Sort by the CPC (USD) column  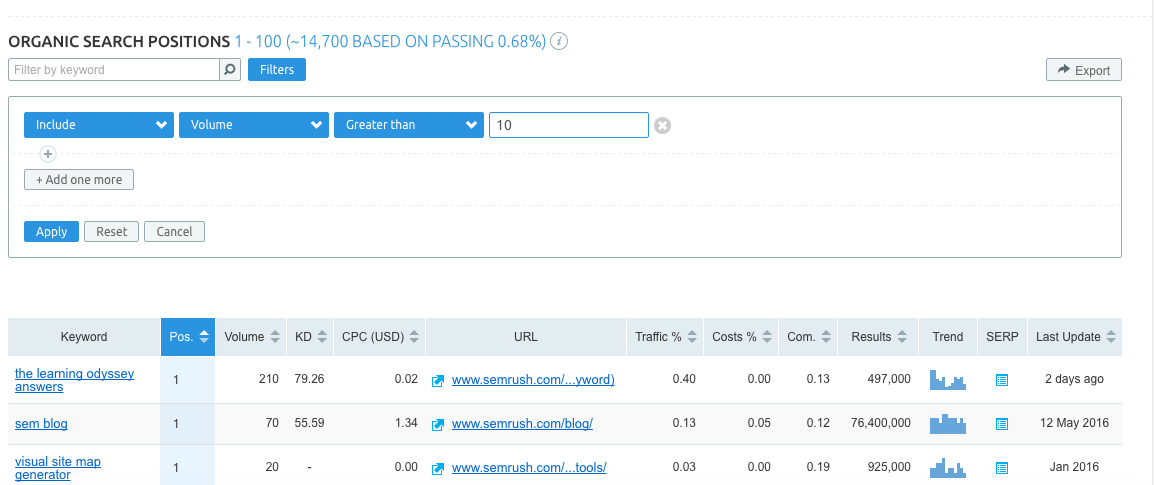[x=380, y=337]
